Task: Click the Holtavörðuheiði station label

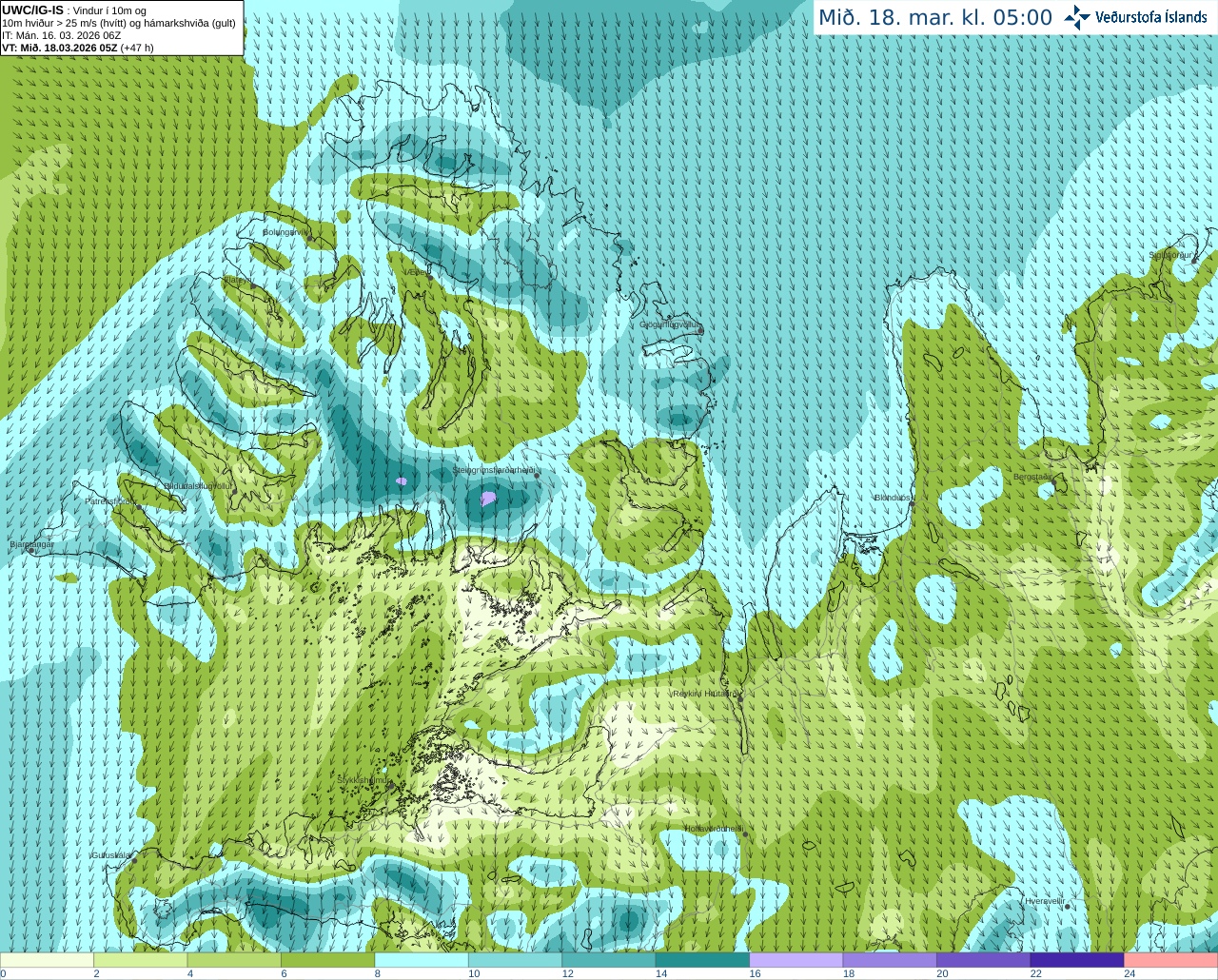Action: tap(713, 829)
